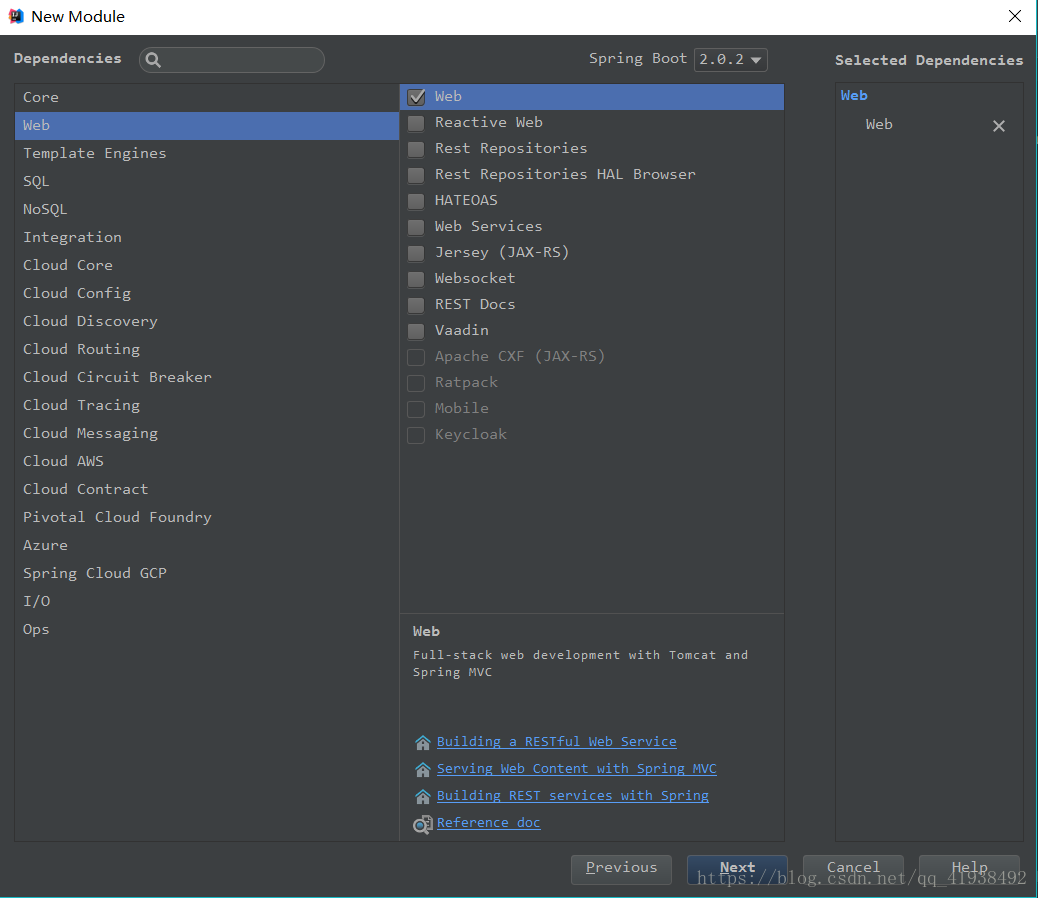Check Rest Repositories HAL Browser

point(416,175)
